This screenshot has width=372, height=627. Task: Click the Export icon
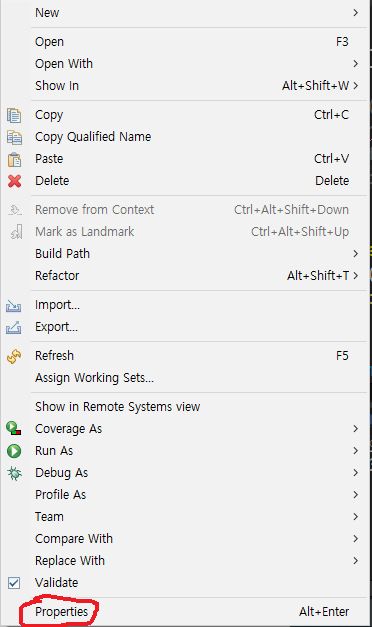pos(14,327)
